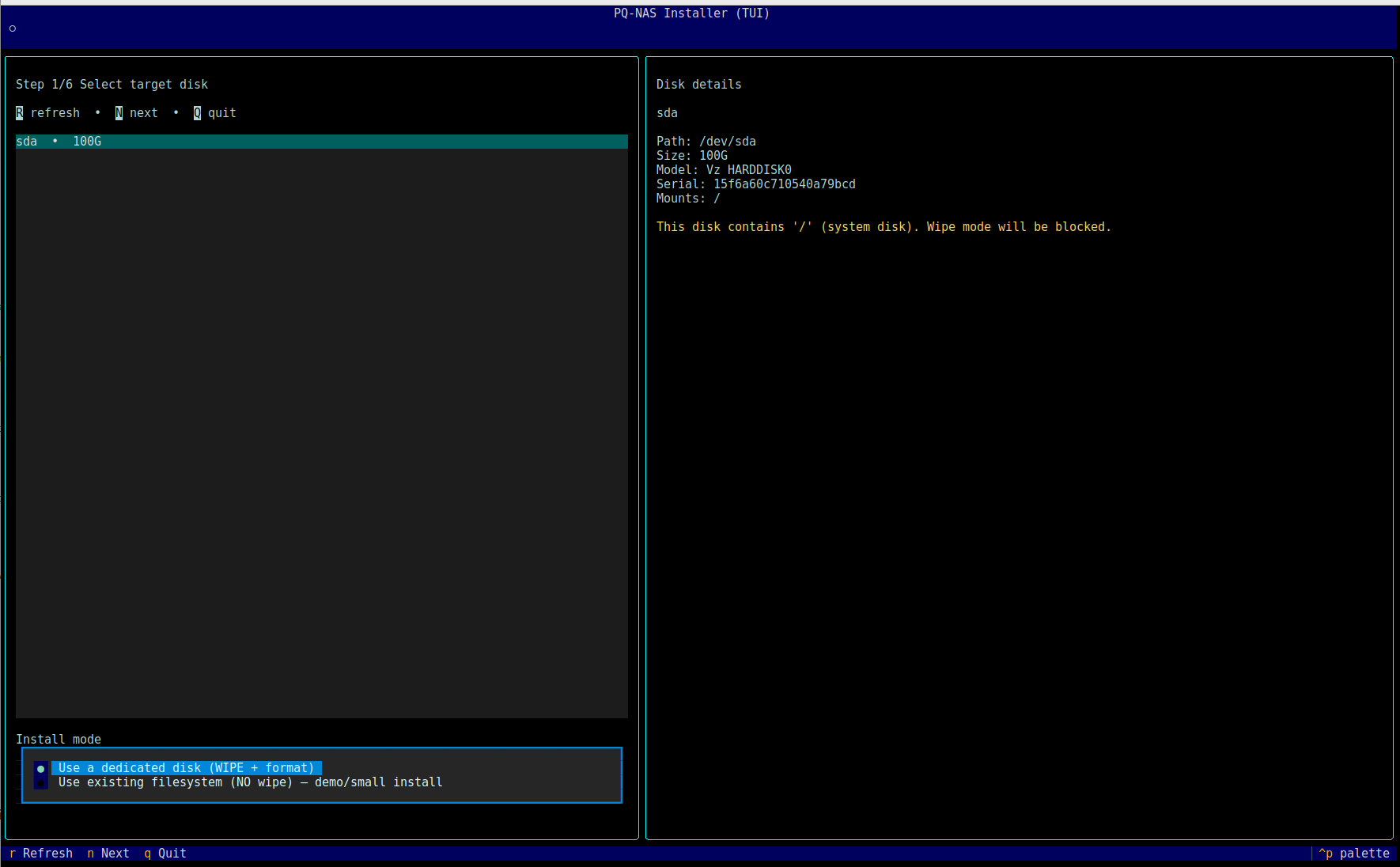Click the Serial number line
Screen dimensions: 1400x867
pos(756,184)
